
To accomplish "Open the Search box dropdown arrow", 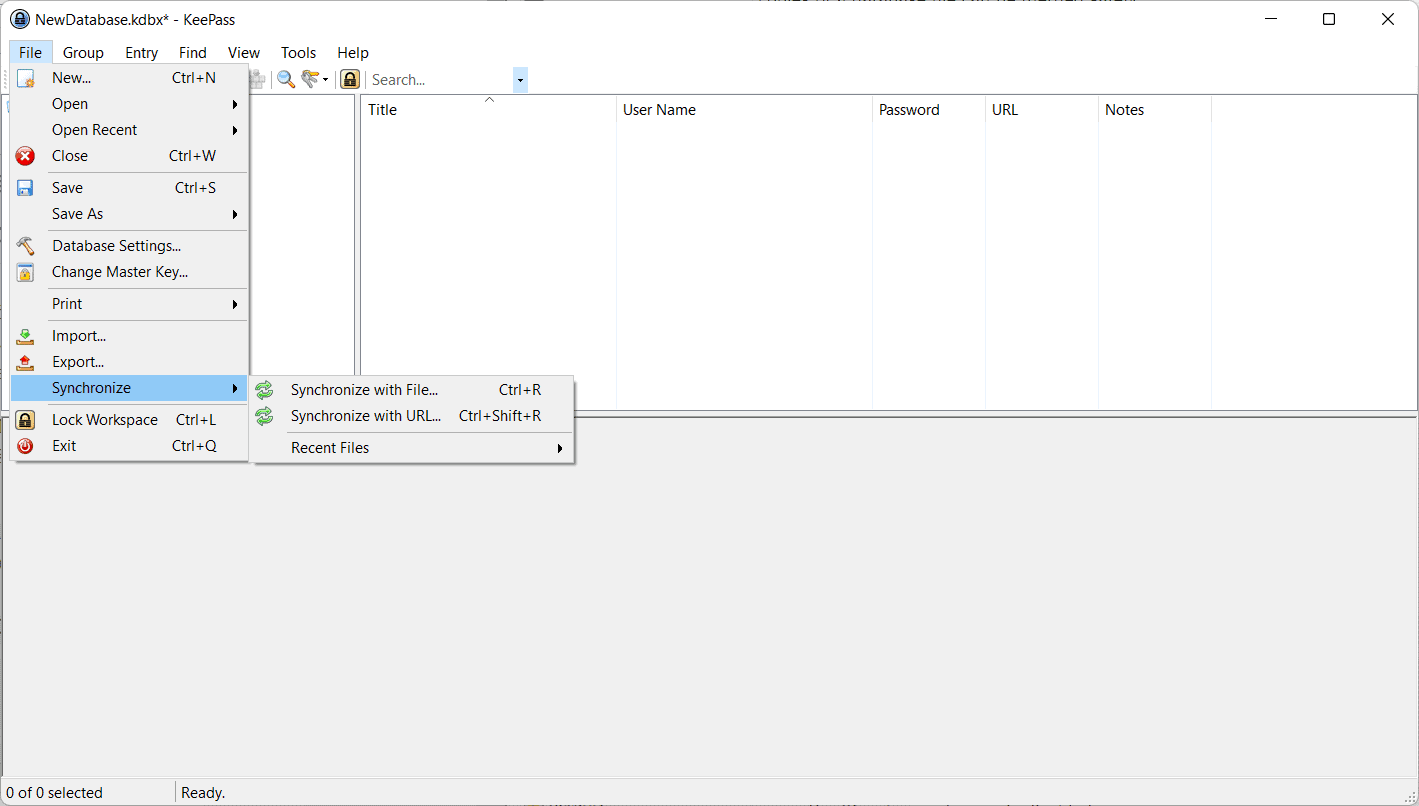I will [520, 80].
